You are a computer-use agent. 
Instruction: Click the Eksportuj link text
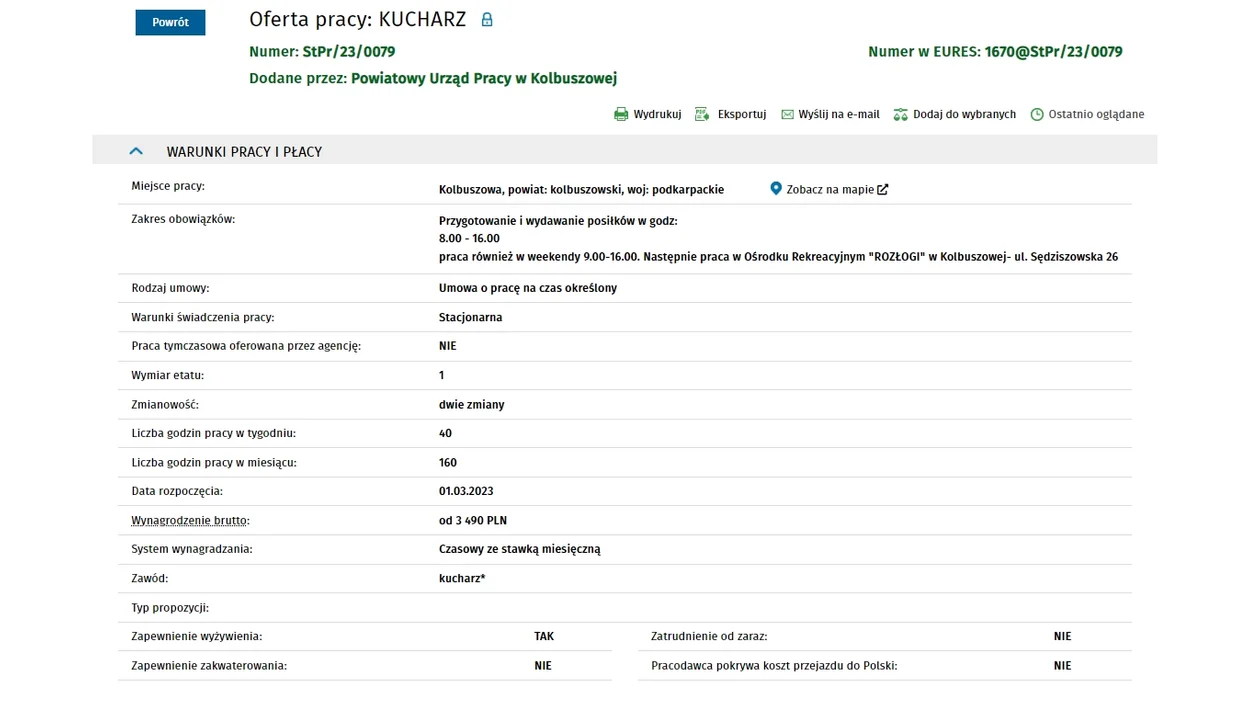tap(742, 114)
